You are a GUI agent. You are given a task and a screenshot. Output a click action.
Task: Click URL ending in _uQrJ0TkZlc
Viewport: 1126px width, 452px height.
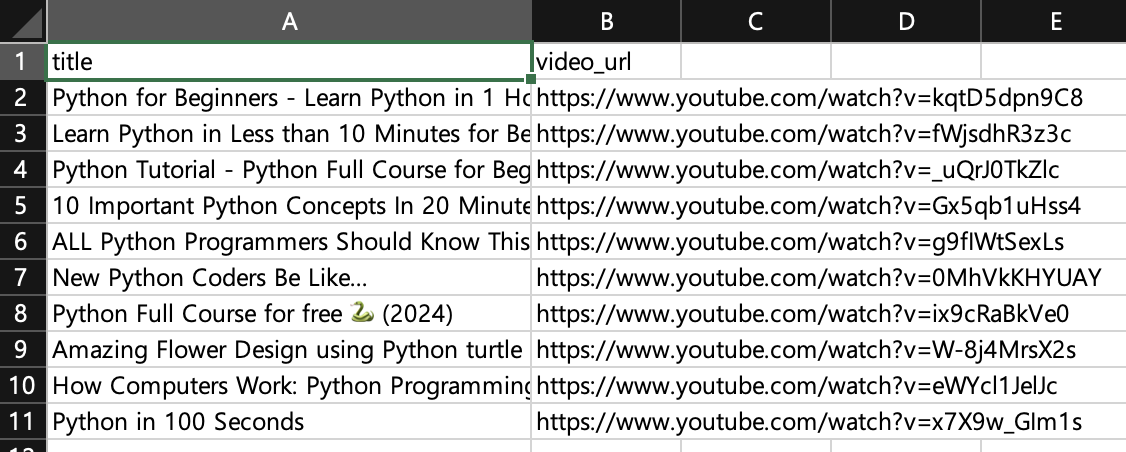tap(798, 169)
